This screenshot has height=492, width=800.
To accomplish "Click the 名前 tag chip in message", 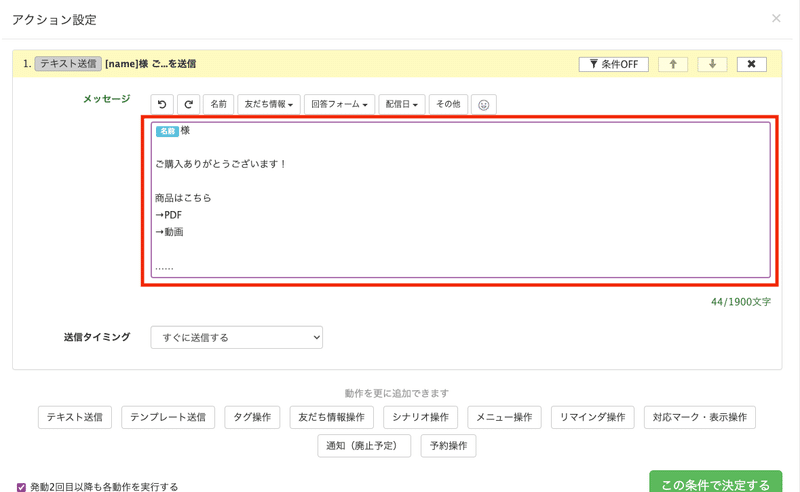I will (167, 131).
